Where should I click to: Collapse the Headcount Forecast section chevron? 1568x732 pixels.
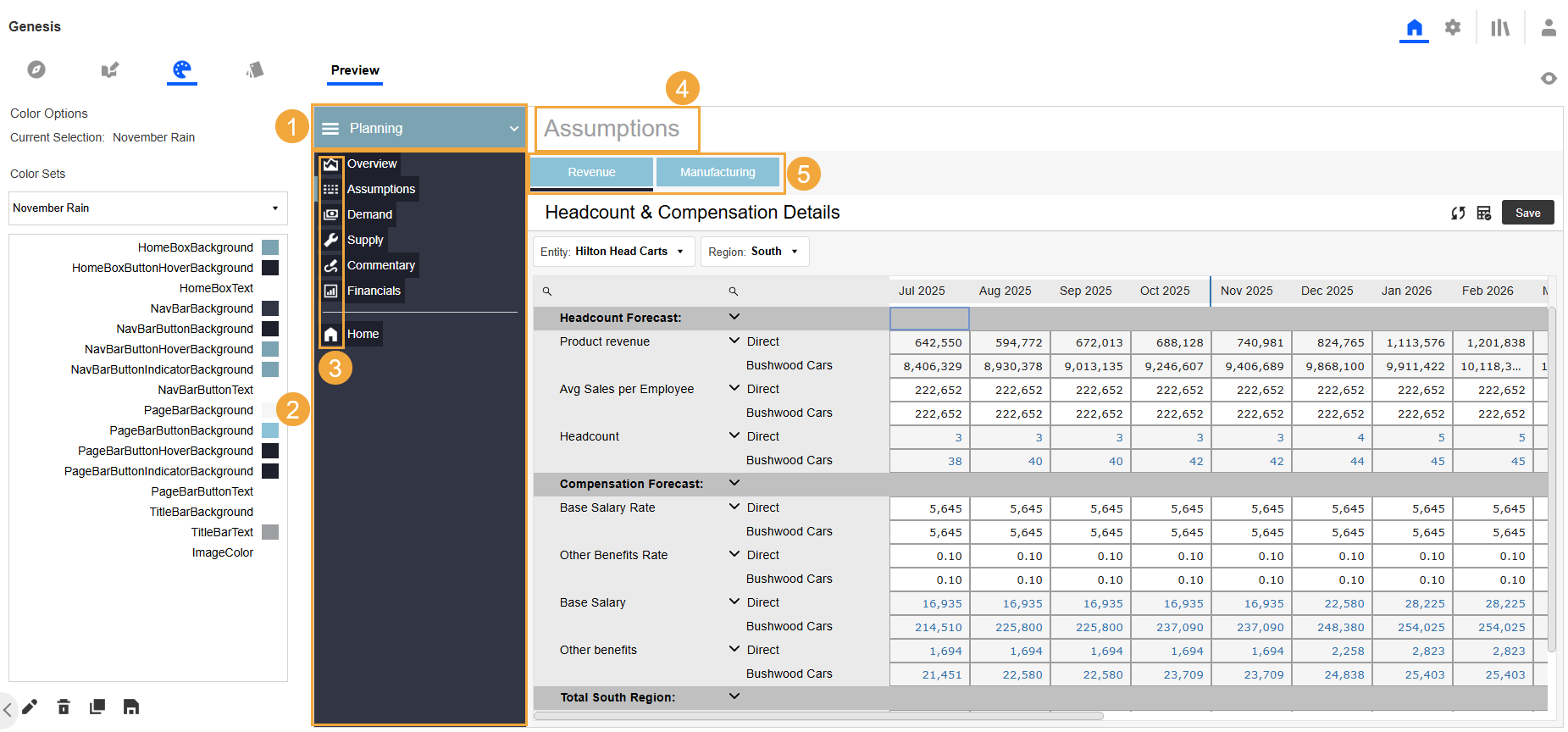tap(734, 317)
